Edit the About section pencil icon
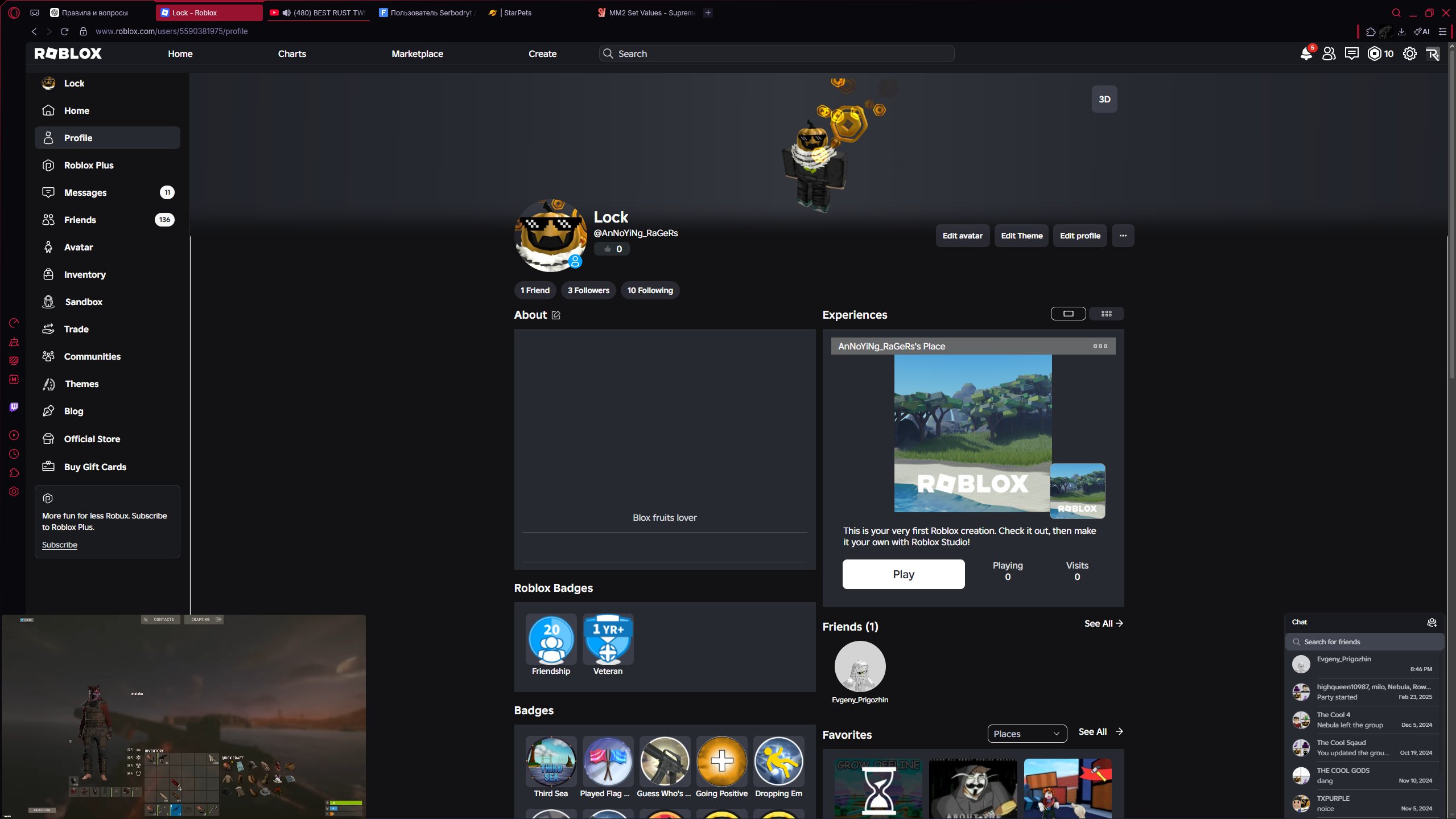 [556, 315]
